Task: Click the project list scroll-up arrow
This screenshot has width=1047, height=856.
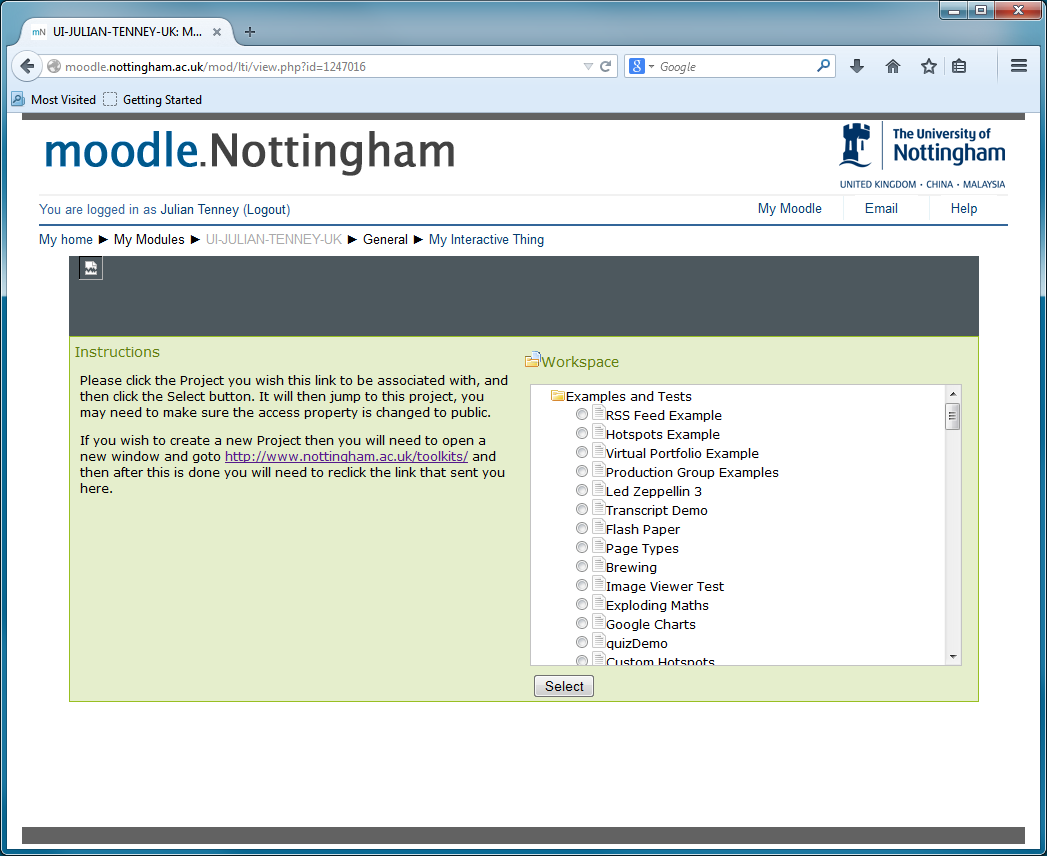Action: (x=953, y=393)
